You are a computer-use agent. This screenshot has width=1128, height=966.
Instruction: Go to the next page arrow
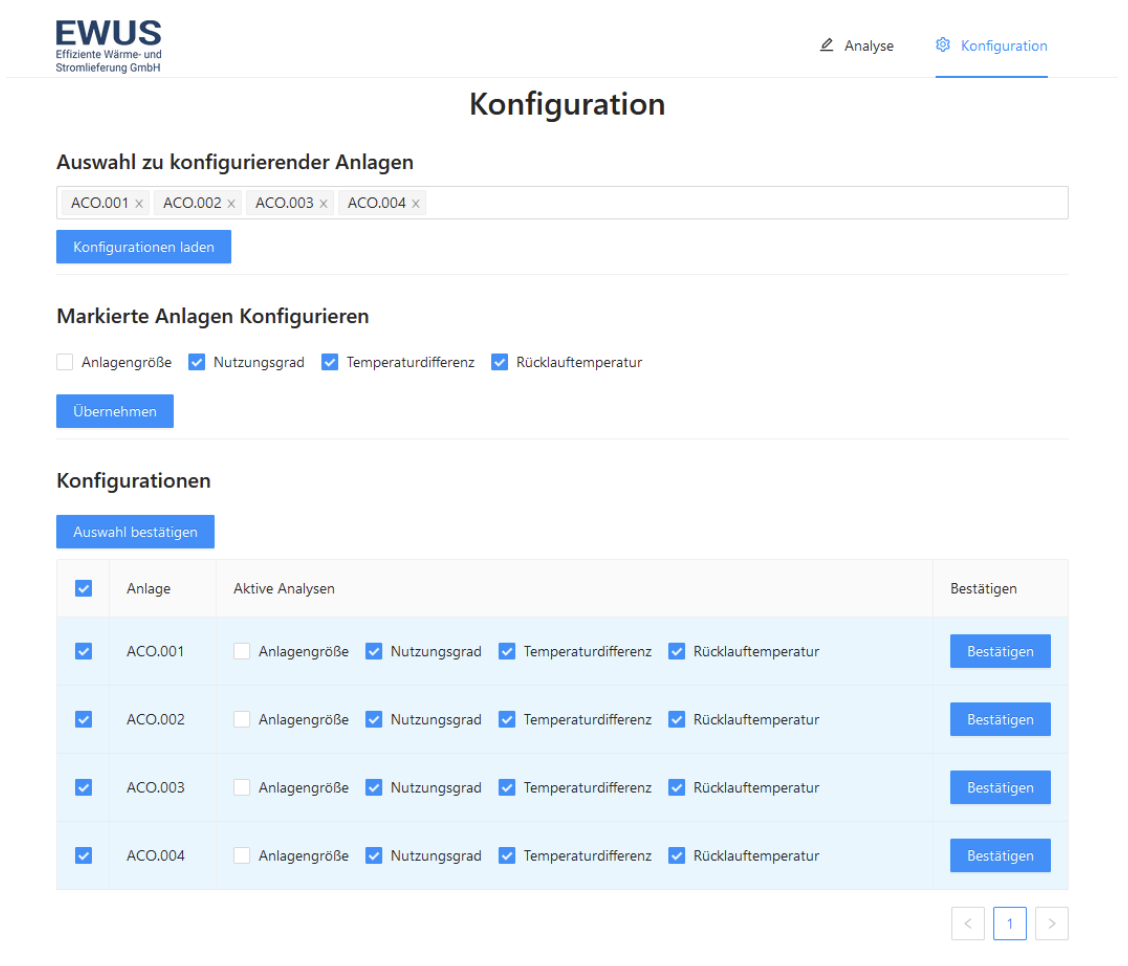[x=1051, y=924]
